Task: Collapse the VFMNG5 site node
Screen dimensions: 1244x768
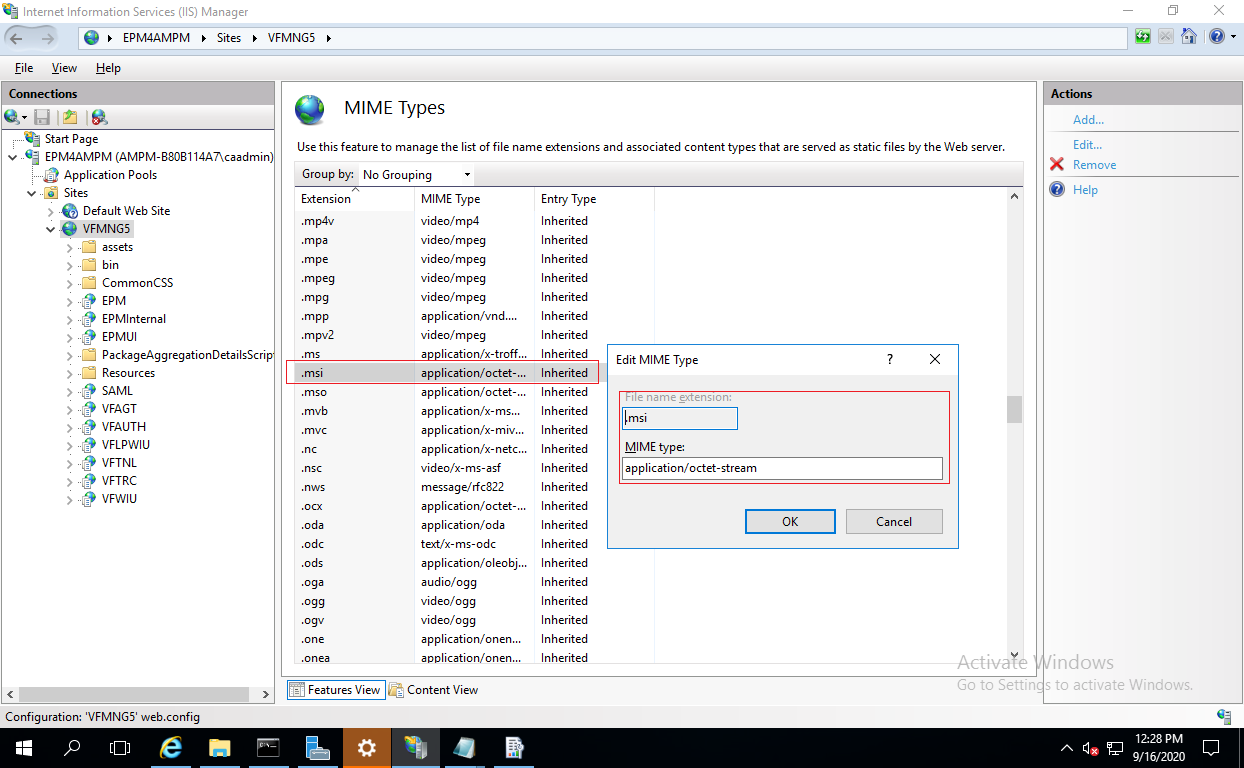Action: [x=51, y=229]
